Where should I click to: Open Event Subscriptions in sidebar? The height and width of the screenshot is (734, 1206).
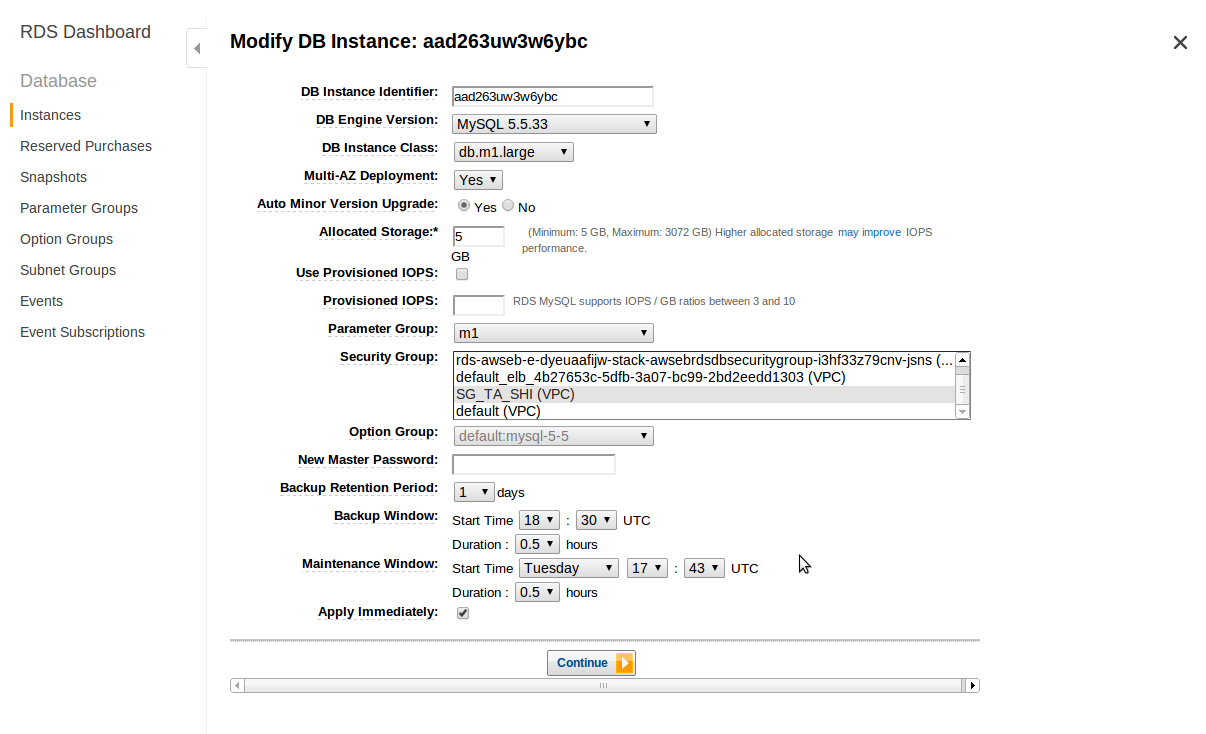(x=82, y=332)
